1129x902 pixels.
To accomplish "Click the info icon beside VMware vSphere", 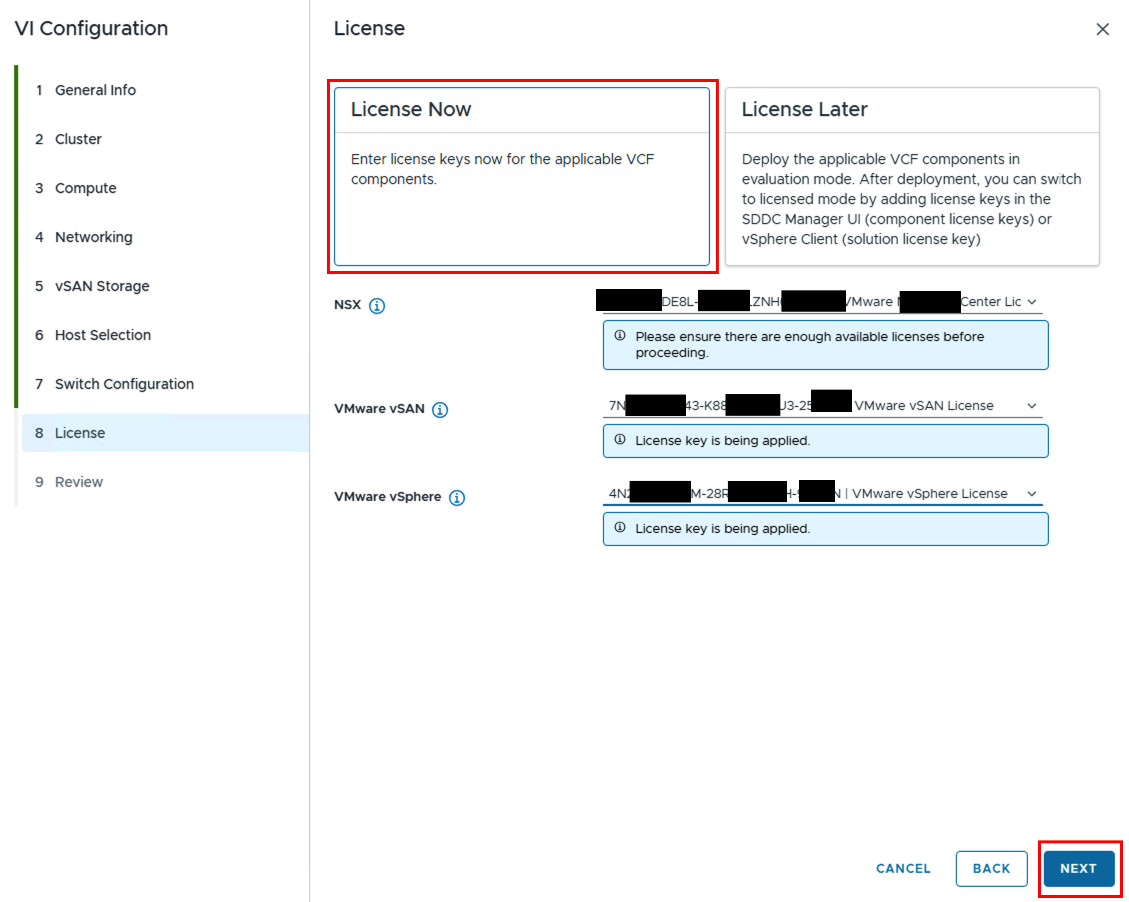I will pyautogui.click(x=457, y=497).
